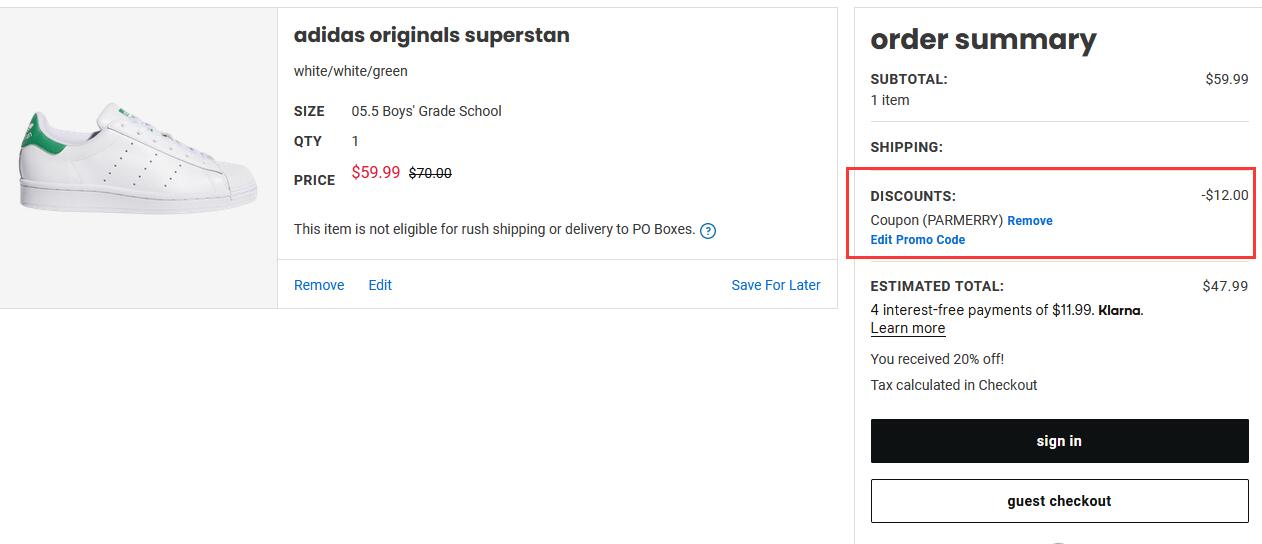Screen dimensions: 1262x544
Task: Click the rush shipping help question-mark icon
Action: (x=708, y=231)
